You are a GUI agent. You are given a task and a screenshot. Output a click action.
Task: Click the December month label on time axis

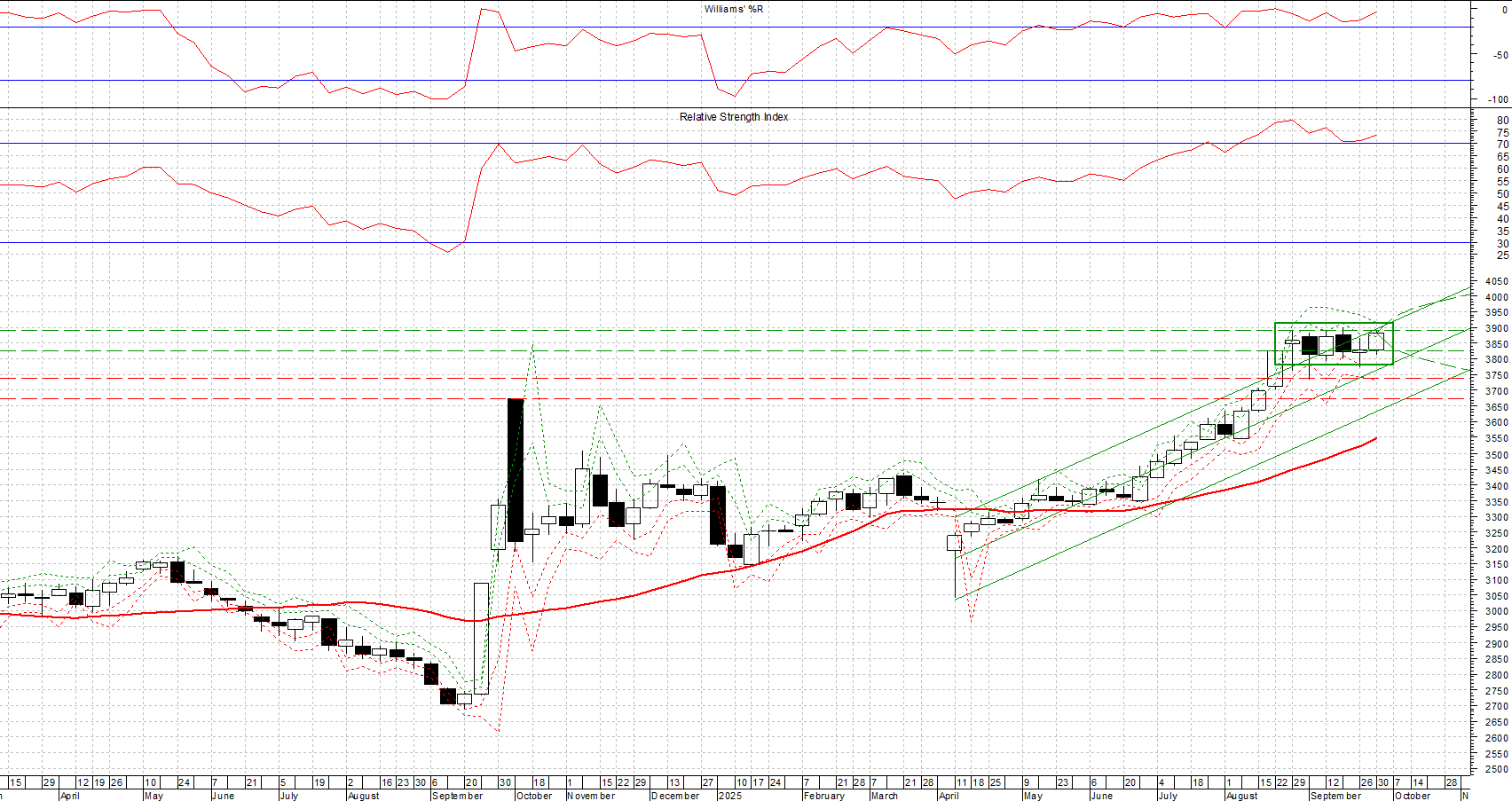pyautogui.click(x=674, y=796)
